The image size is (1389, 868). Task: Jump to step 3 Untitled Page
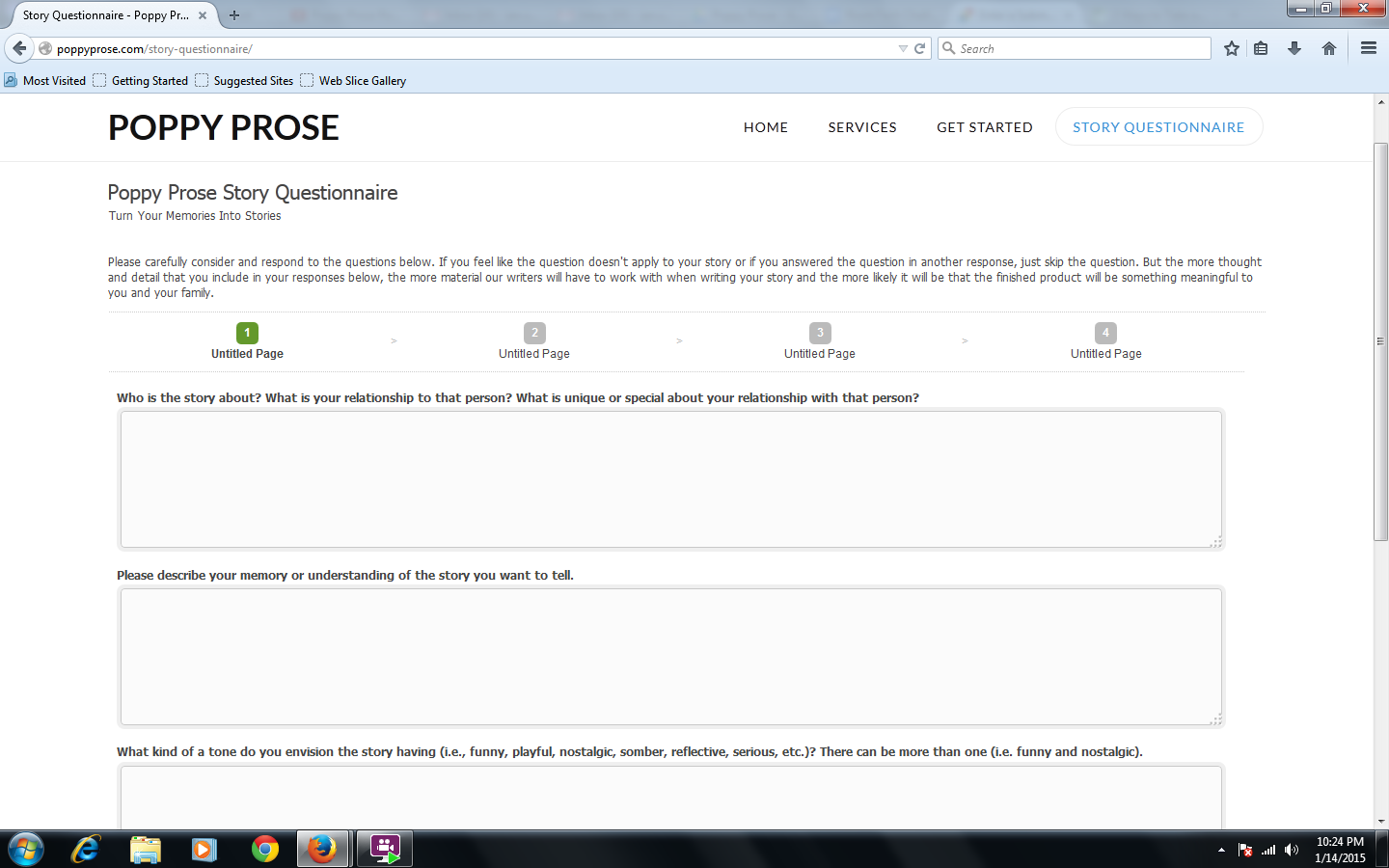click(820, 341)
